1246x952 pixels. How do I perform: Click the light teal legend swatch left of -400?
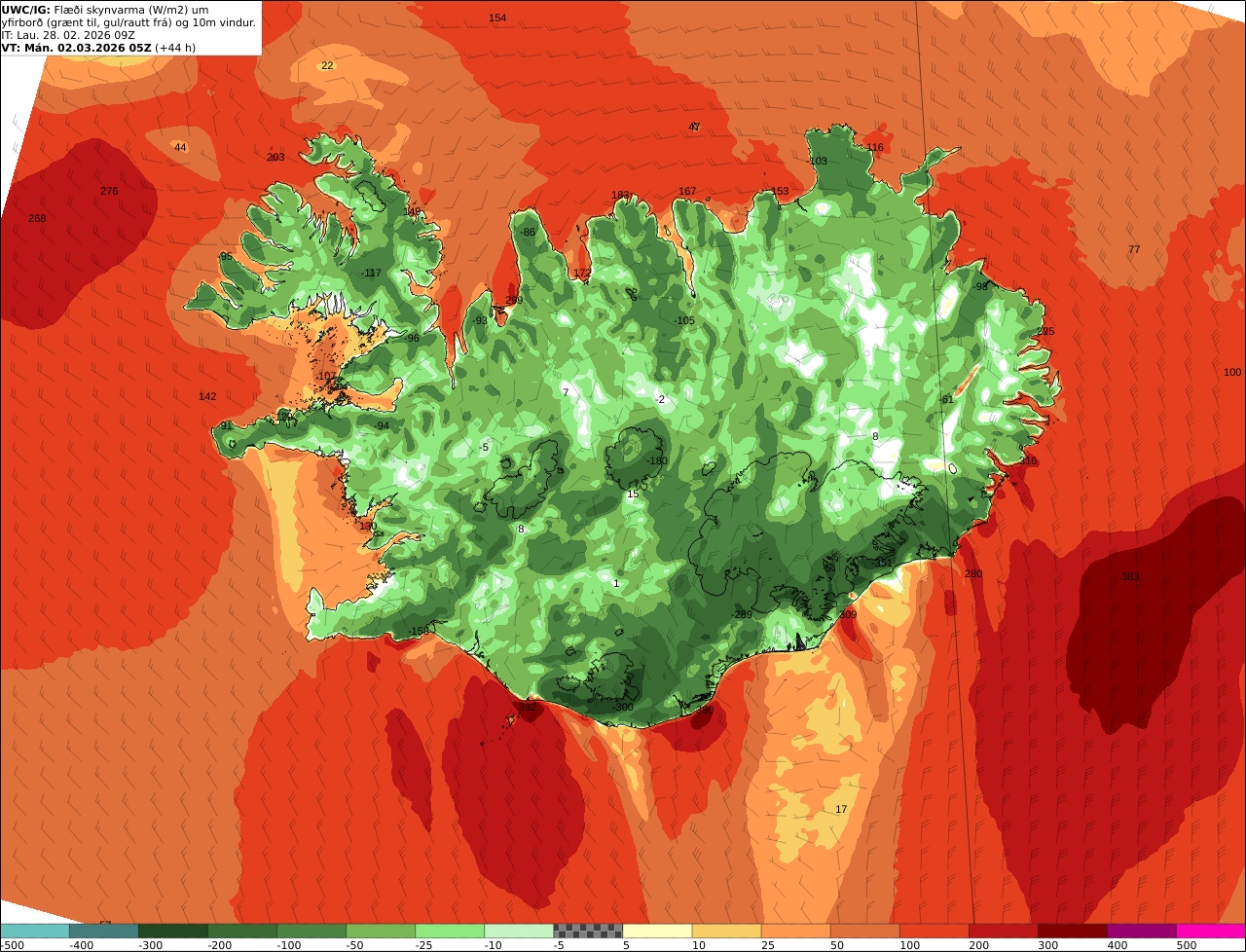[x=35, y=931]
